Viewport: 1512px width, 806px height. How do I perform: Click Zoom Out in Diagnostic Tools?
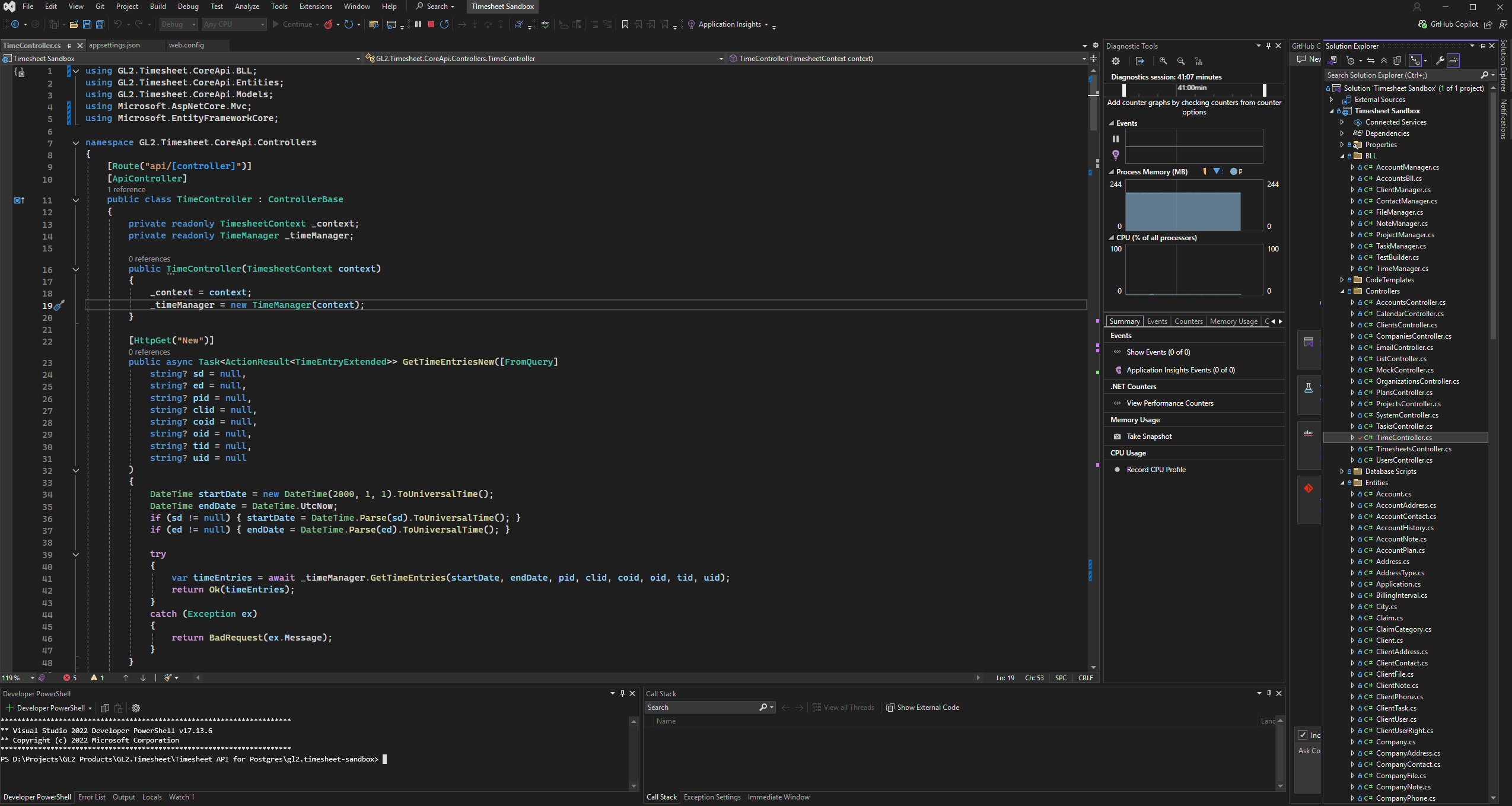point(1181,61)
